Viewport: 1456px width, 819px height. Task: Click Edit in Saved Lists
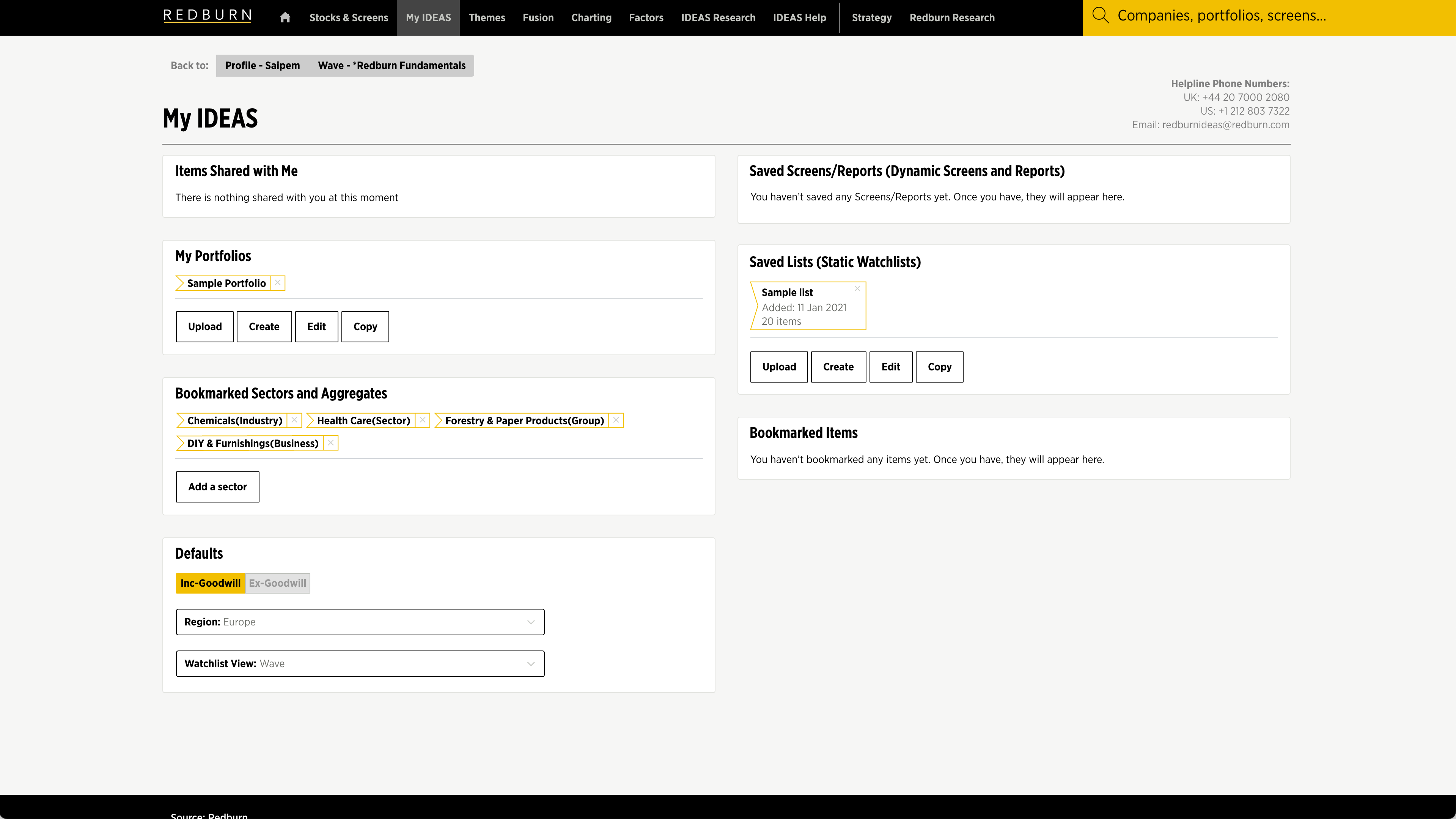(x=891, y=367)
